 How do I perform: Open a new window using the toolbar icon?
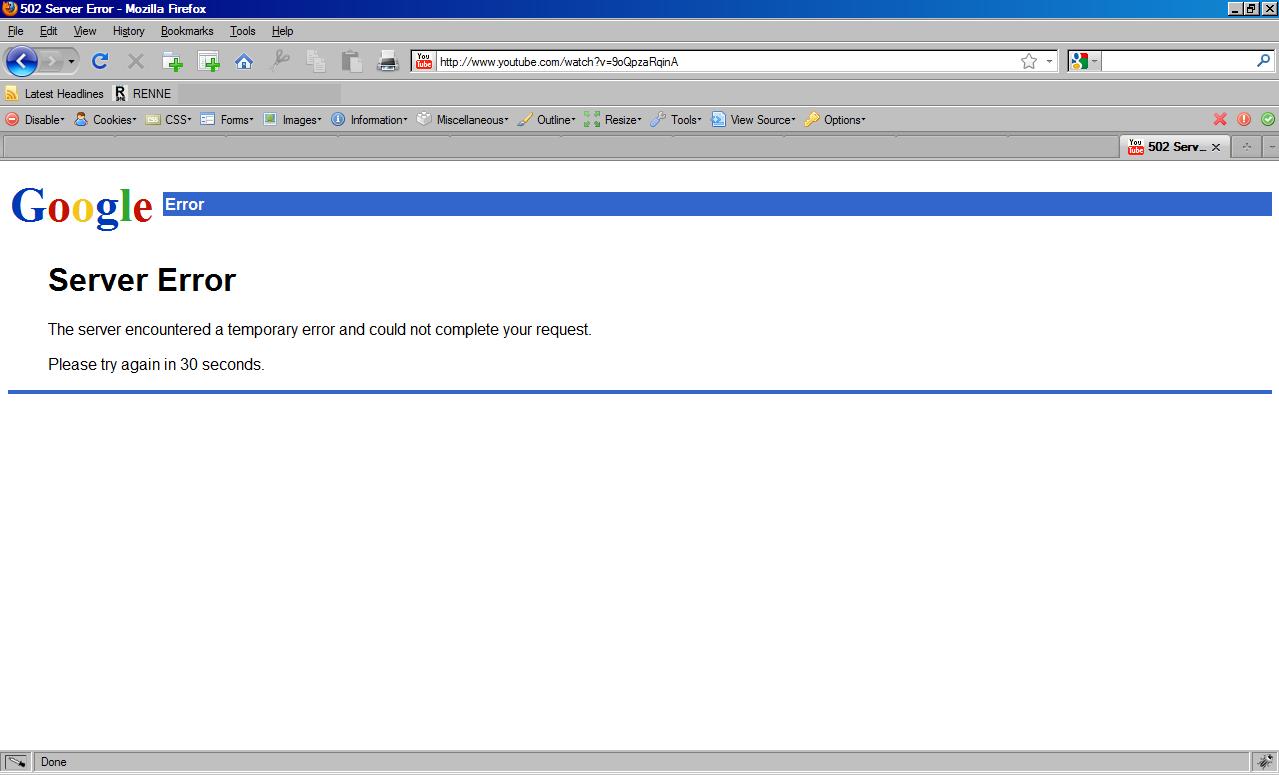click(x=208, y=62)
